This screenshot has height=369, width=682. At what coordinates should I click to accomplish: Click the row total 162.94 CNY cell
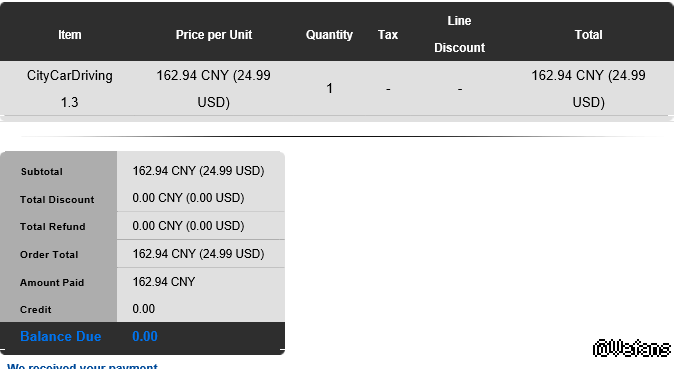[x=588, y=89]
